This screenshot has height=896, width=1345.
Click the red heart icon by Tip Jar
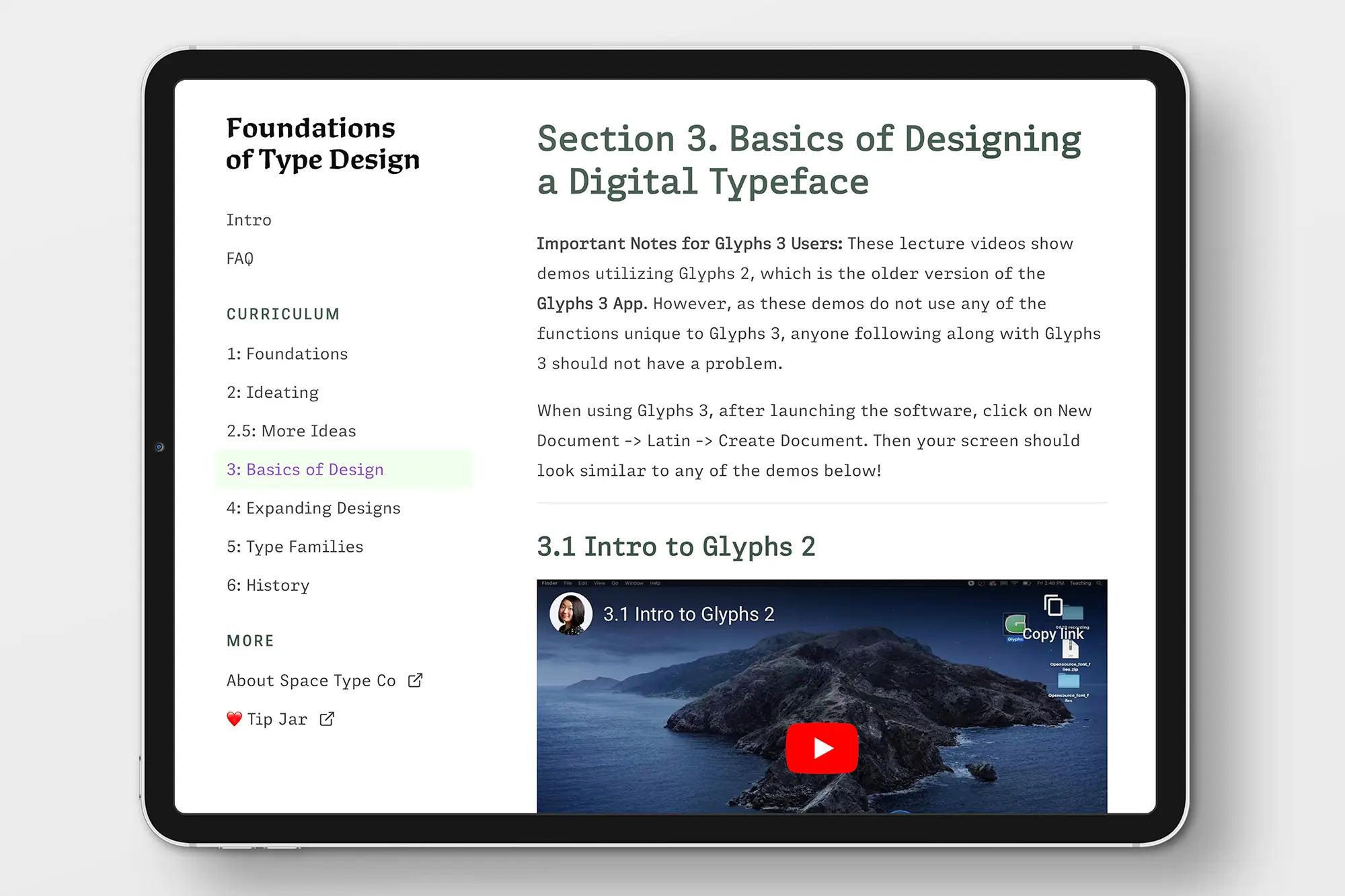coord(234,719)
